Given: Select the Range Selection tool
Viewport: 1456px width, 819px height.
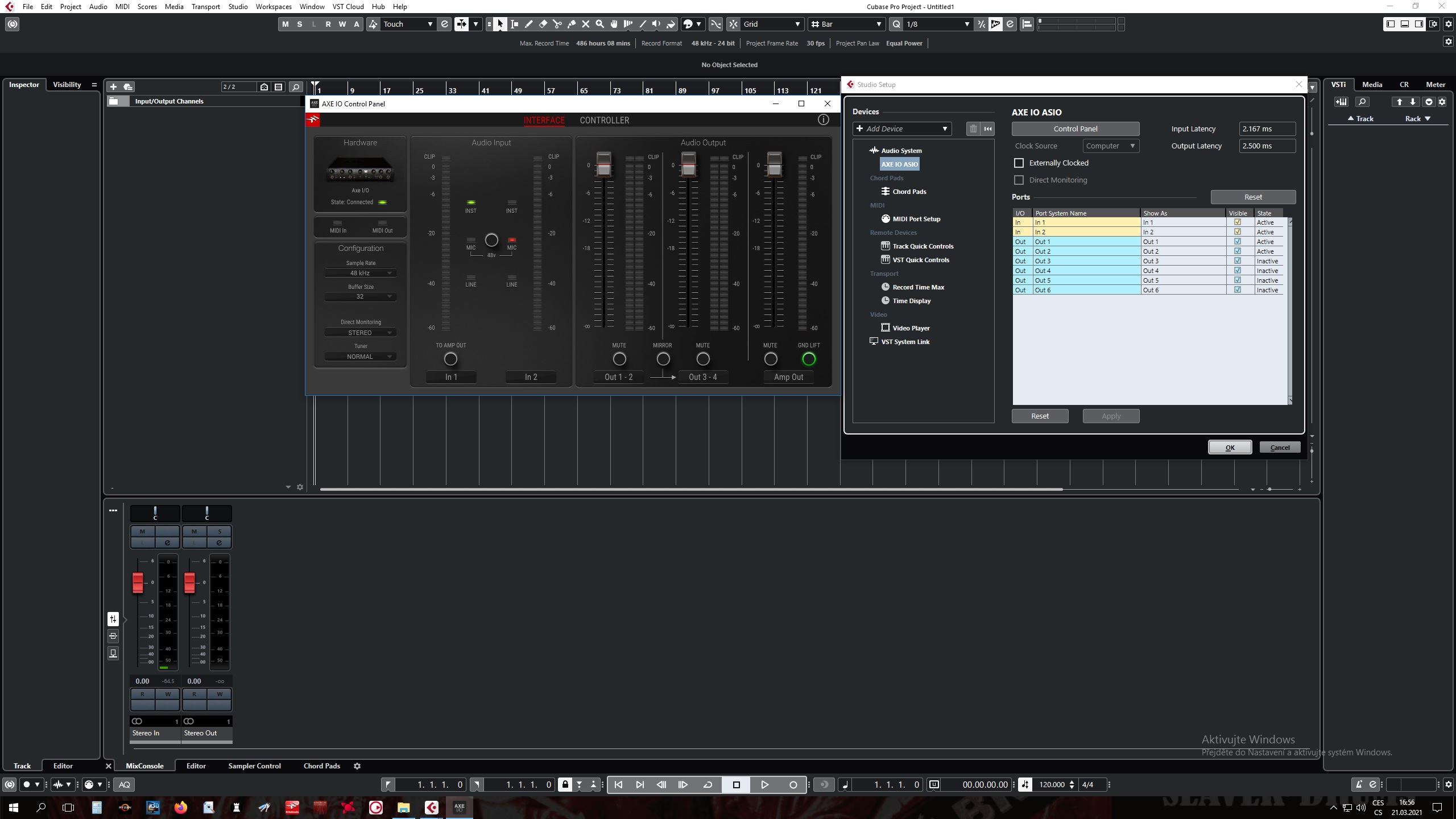Looking at the screenshot, I should tap(515, 24).
